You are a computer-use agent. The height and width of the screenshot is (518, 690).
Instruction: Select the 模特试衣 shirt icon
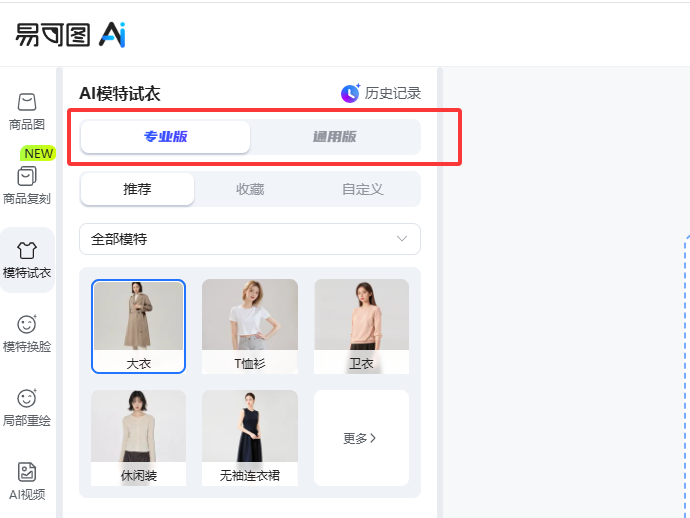coord(27,250)
